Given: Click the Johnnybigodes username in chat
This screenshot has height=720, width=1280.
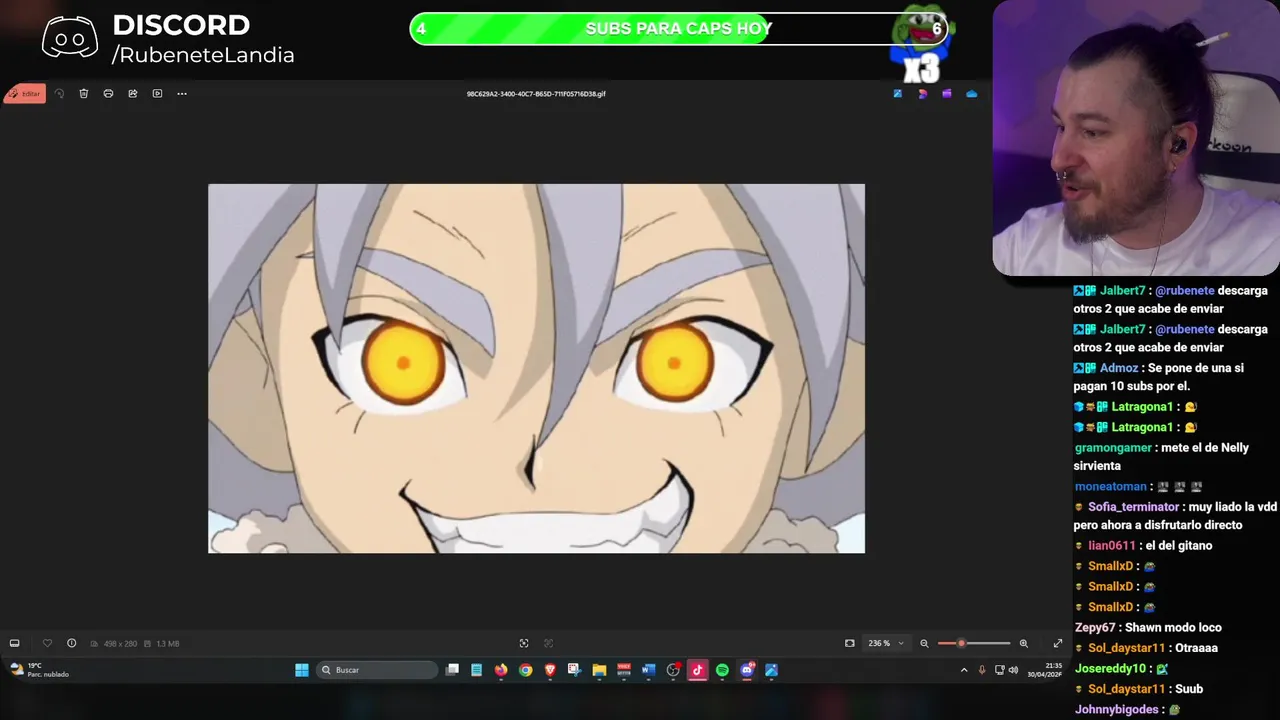Looking at the screenshot, I should point(1116,710).
